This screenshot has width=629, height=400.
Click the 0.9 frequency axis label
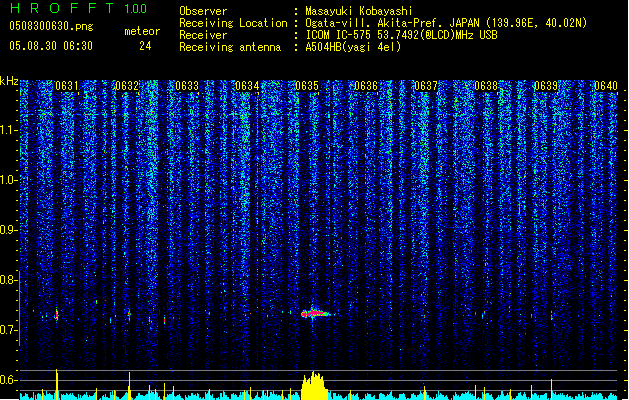[x=8, y=230]
